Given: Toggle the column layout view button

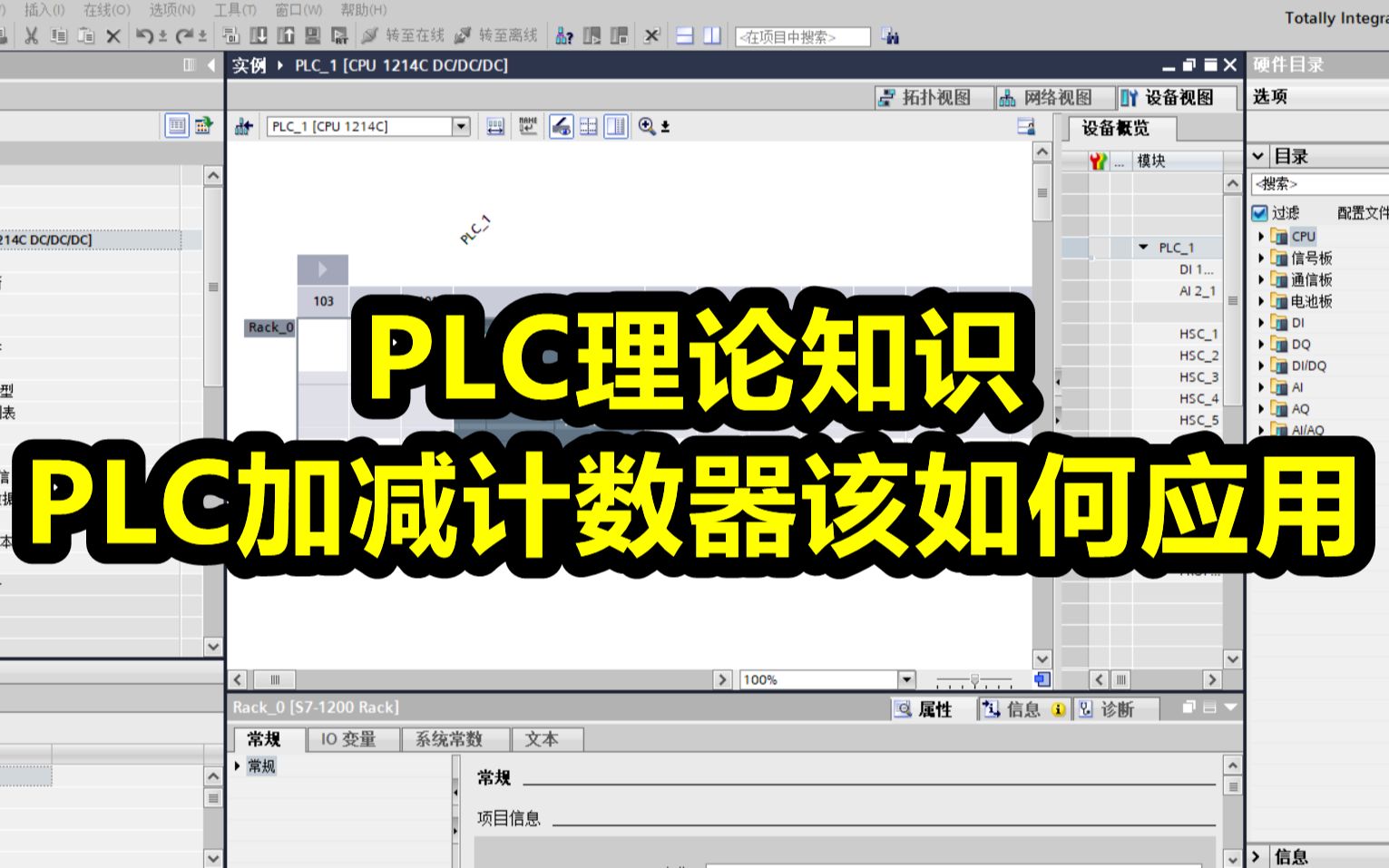Looking at the screenshot, I should 616,126.
